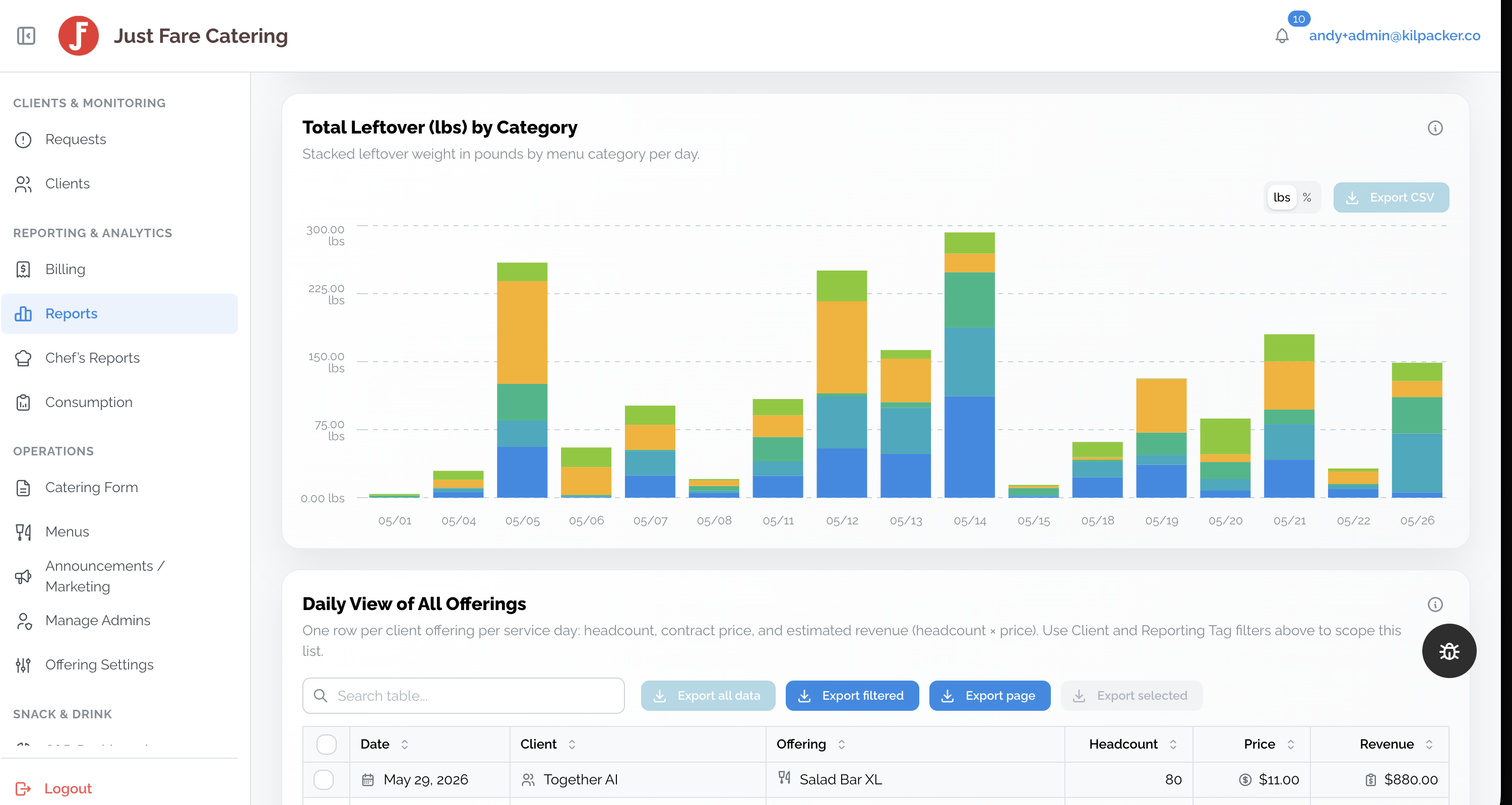The image size is (1512, 805).
Task: Toggle the select-all rows checkbox
Action: (x=327, y=745)
